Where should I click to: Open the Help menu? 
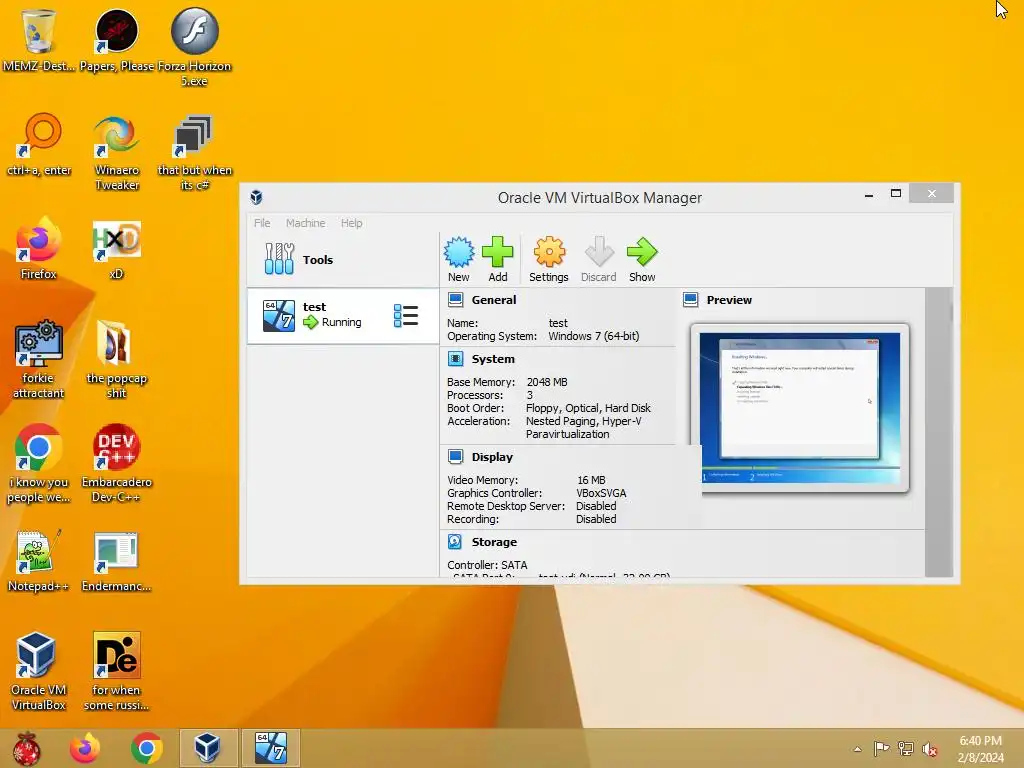point(351,223)
